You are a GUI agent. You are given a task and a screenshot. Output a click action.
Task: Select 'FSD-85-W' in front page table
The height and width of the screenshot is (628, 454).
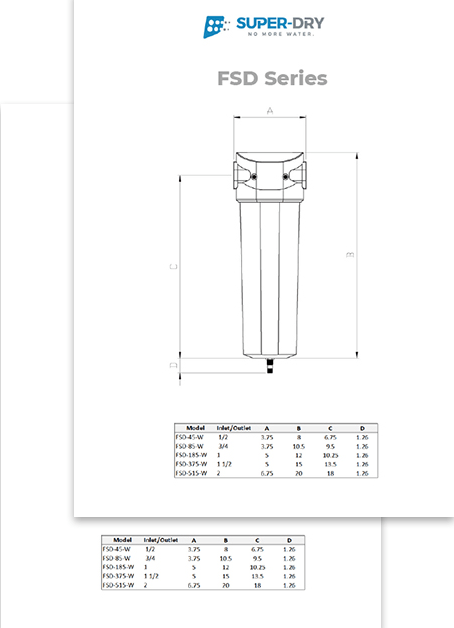[x=189, y=446]
